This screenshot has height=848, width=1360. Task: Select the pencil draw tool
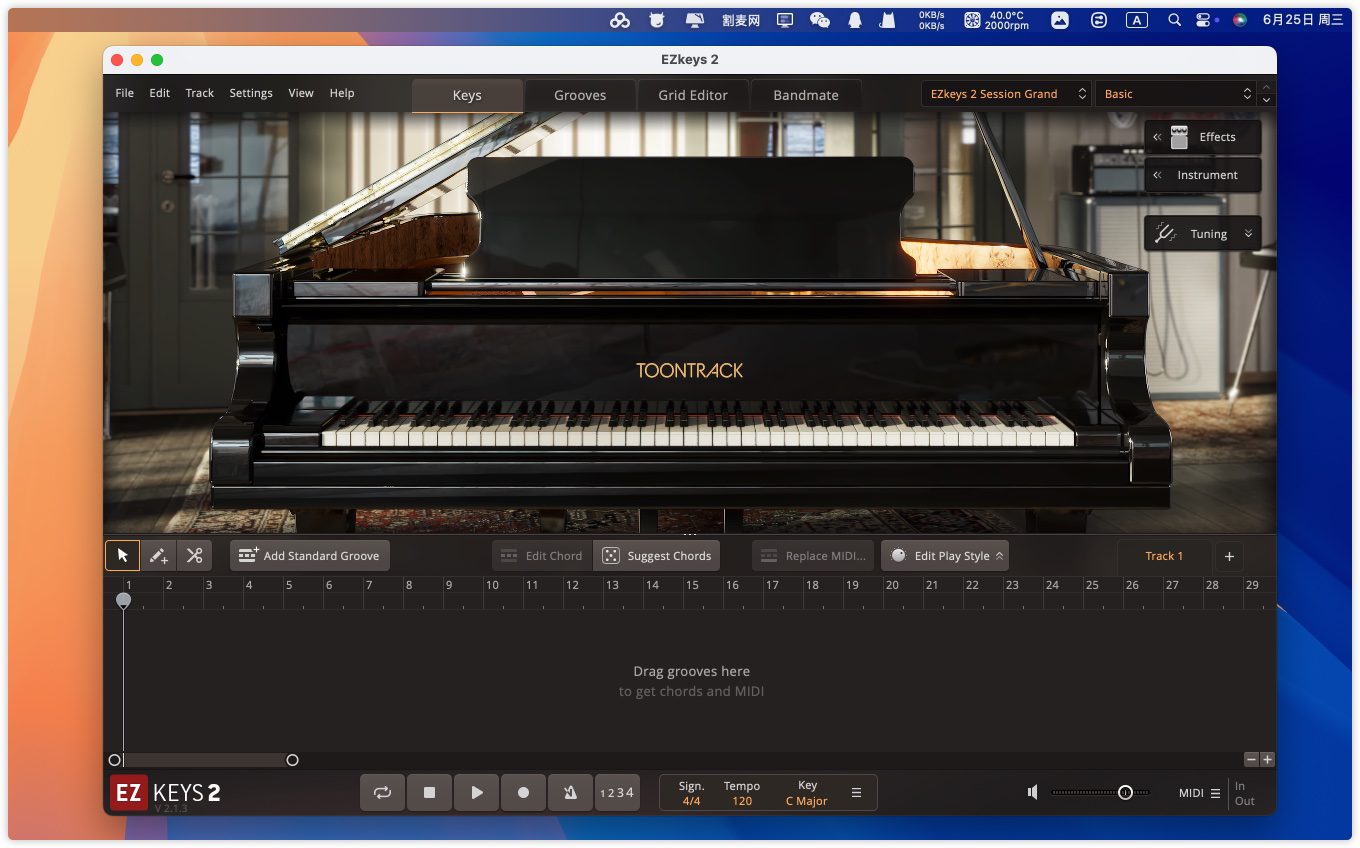pyautogui.click(x=158, y=556)
